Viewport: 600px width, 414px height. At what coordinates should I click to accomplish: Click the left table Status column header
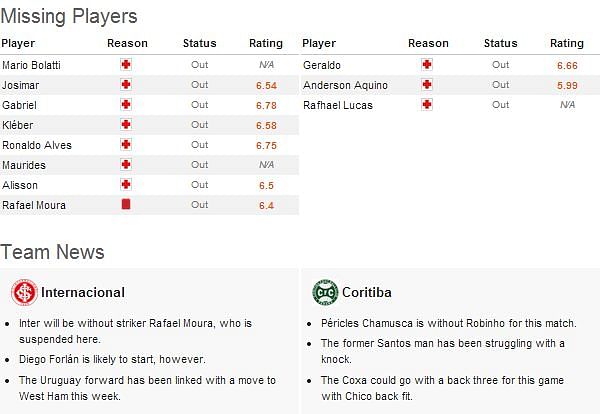199,43
